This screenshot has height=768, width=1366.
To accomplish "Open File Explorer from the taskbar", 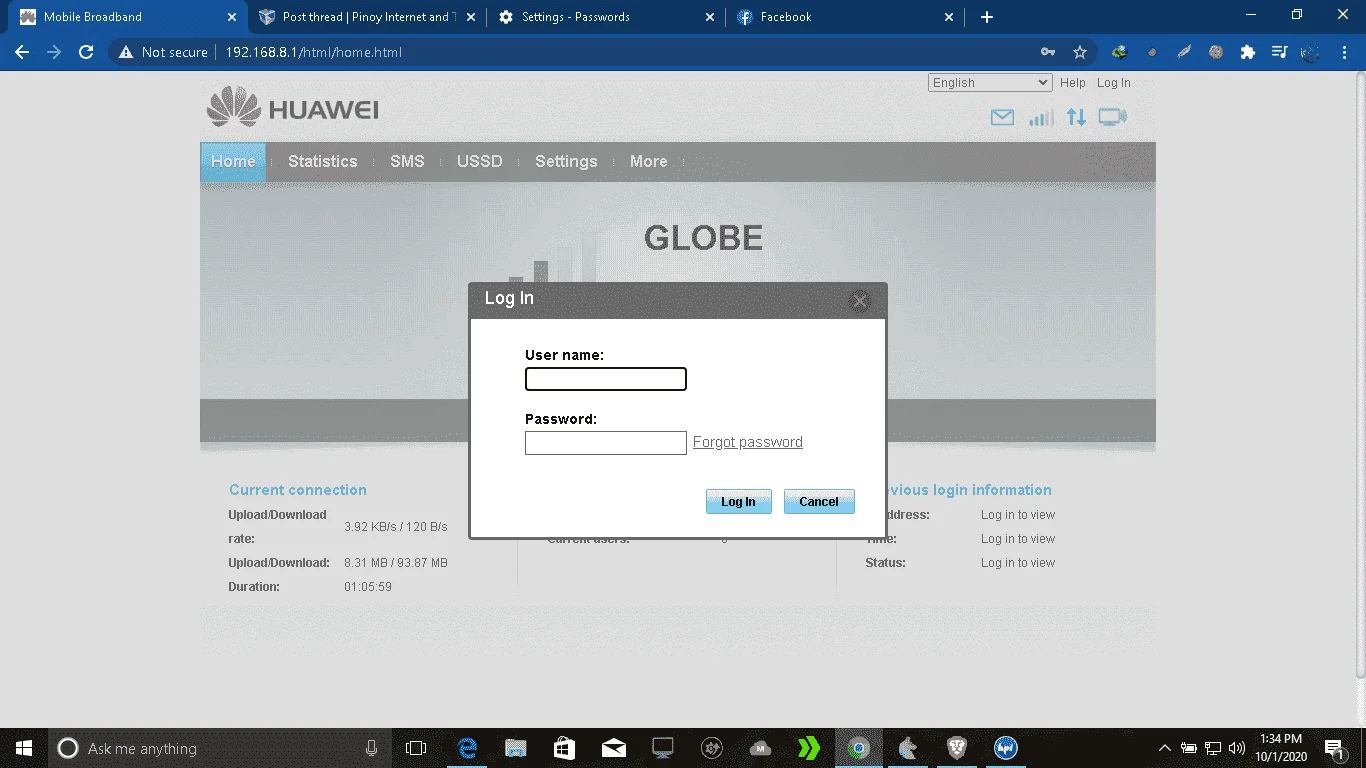I will coord(515,748).
